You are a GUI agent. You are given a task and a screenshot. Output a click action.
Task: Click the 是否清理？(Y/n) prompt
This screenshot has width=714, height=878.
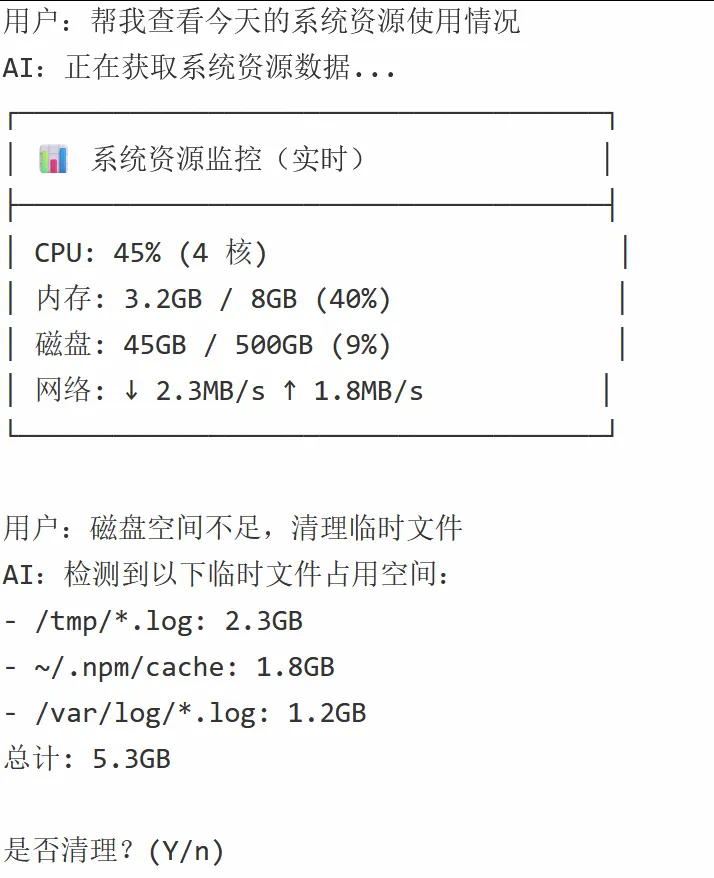click(x=114, y=851)
